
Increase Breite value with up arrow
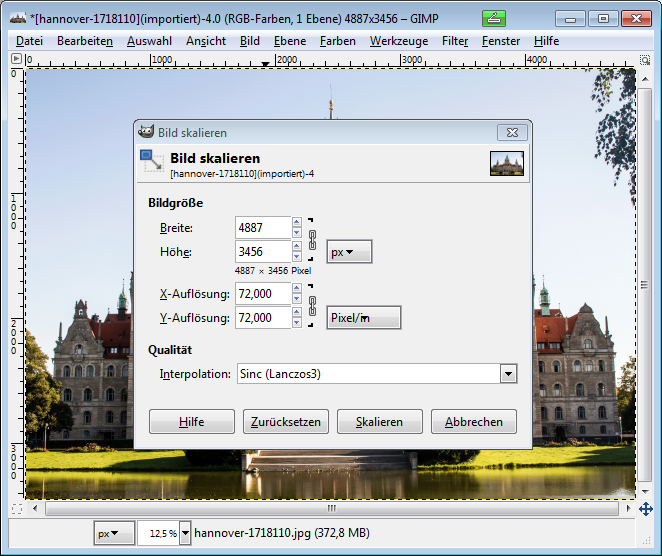pos(296,223)
